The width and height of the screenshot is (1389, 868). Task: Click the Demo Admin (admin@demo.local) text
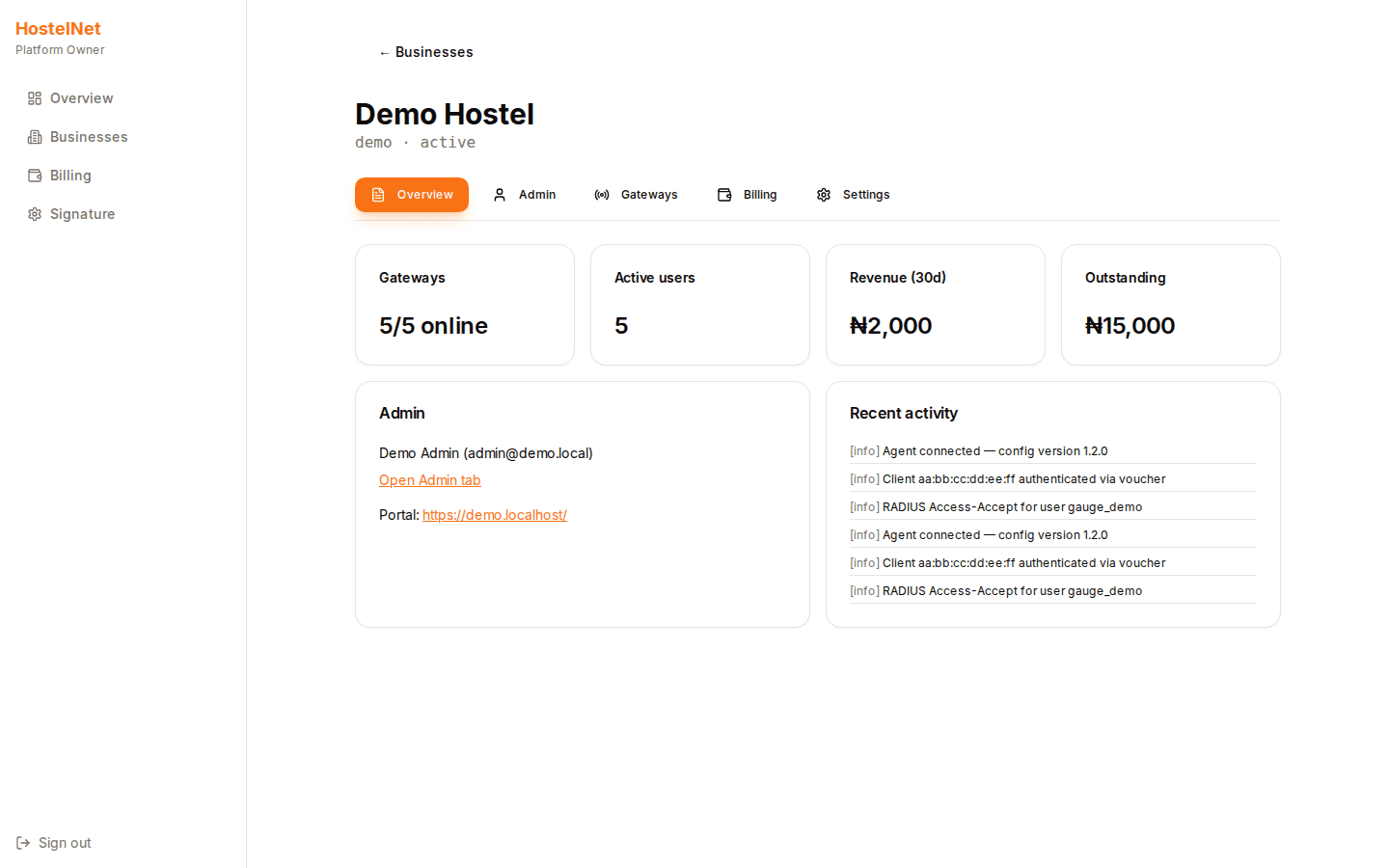(x=486, y=453)
